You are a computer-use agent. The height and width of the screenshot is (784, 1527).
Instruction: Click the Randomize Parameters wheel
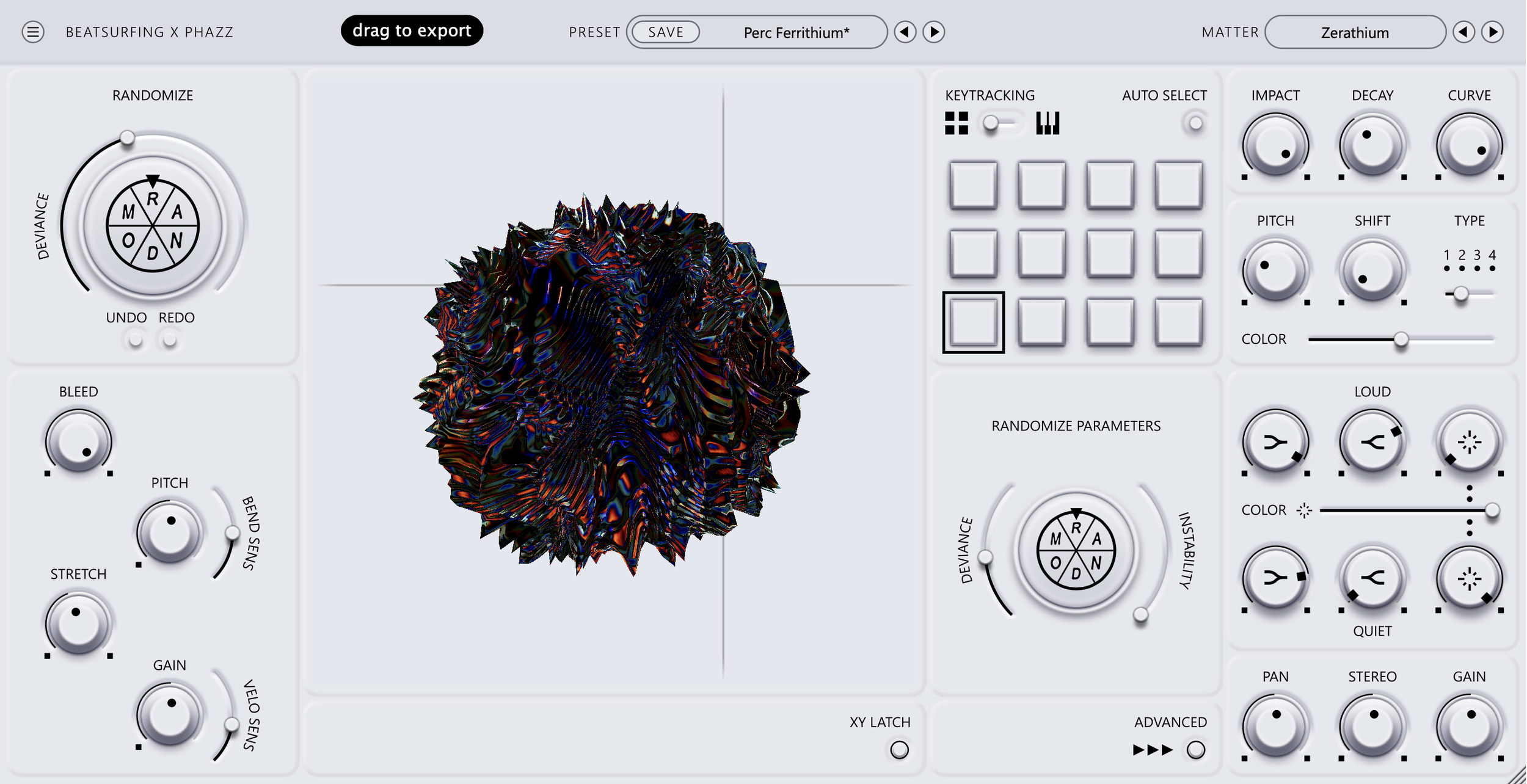[1076, 550]
